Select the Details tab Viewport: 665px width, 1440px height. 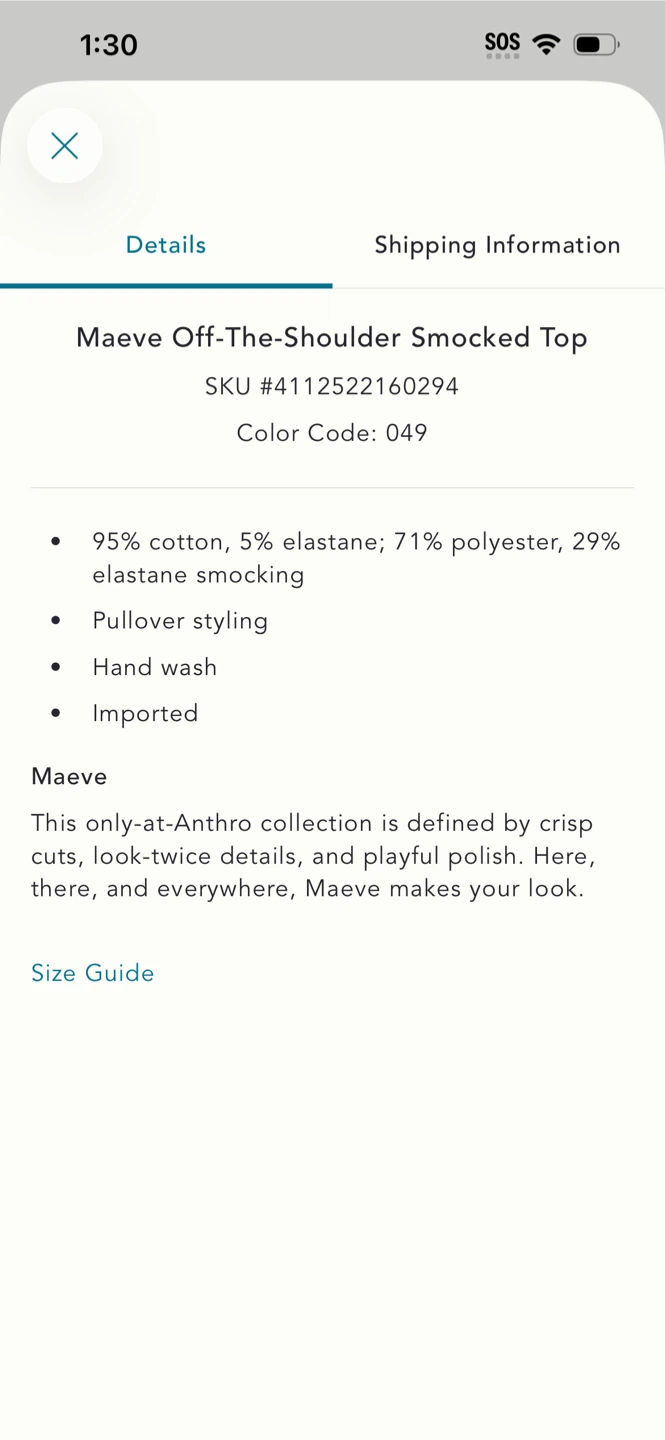166,245
